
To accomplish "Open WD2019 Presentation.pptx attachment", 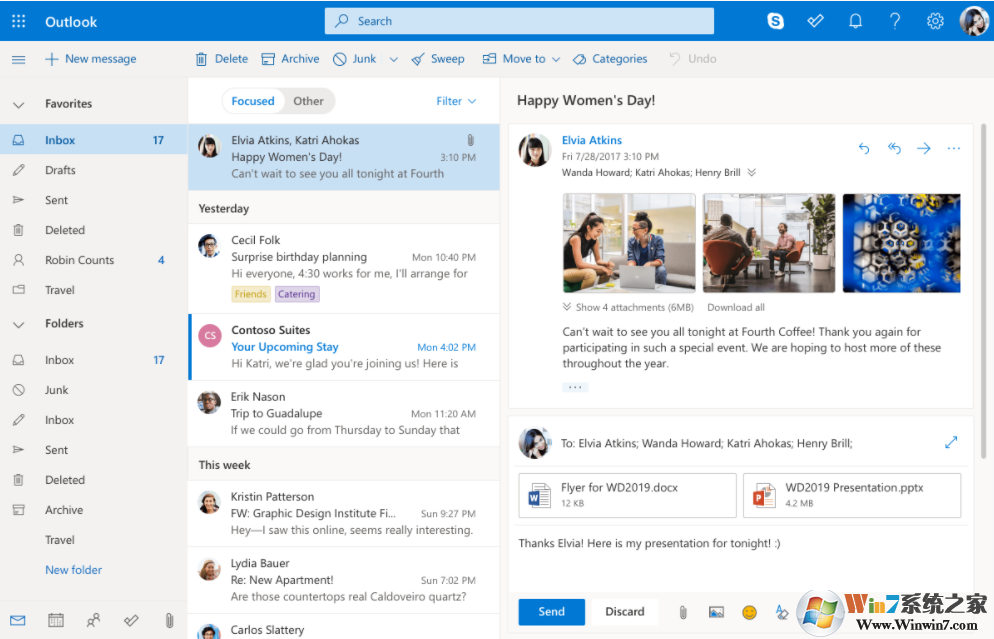I will [852, 495].
